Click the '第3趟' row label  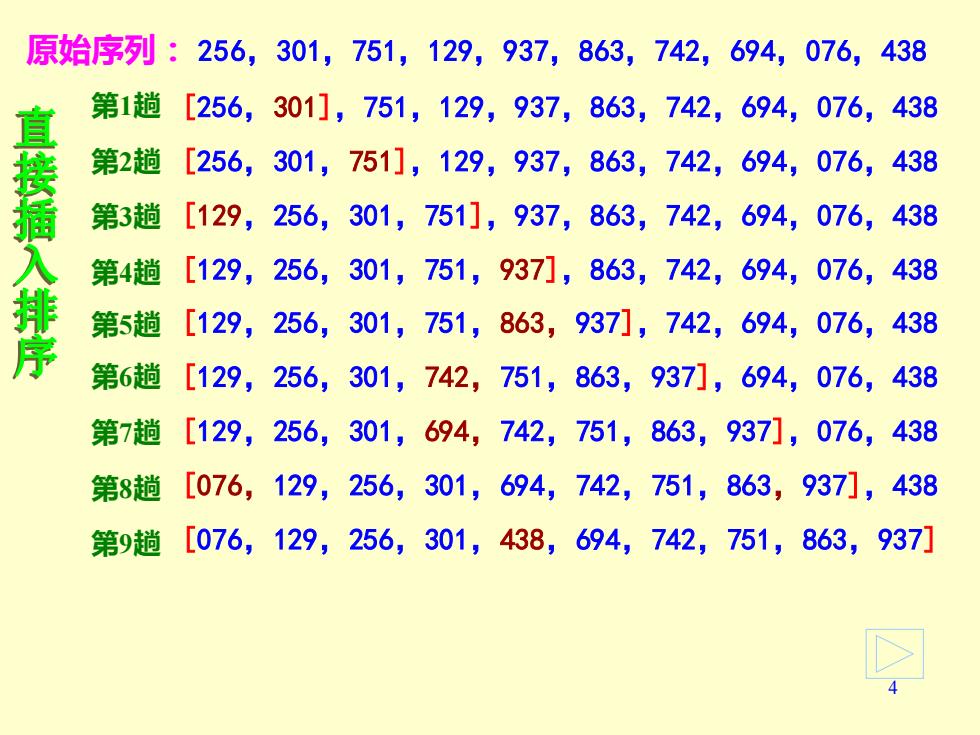pyautogui.click(x=126, y=216)
